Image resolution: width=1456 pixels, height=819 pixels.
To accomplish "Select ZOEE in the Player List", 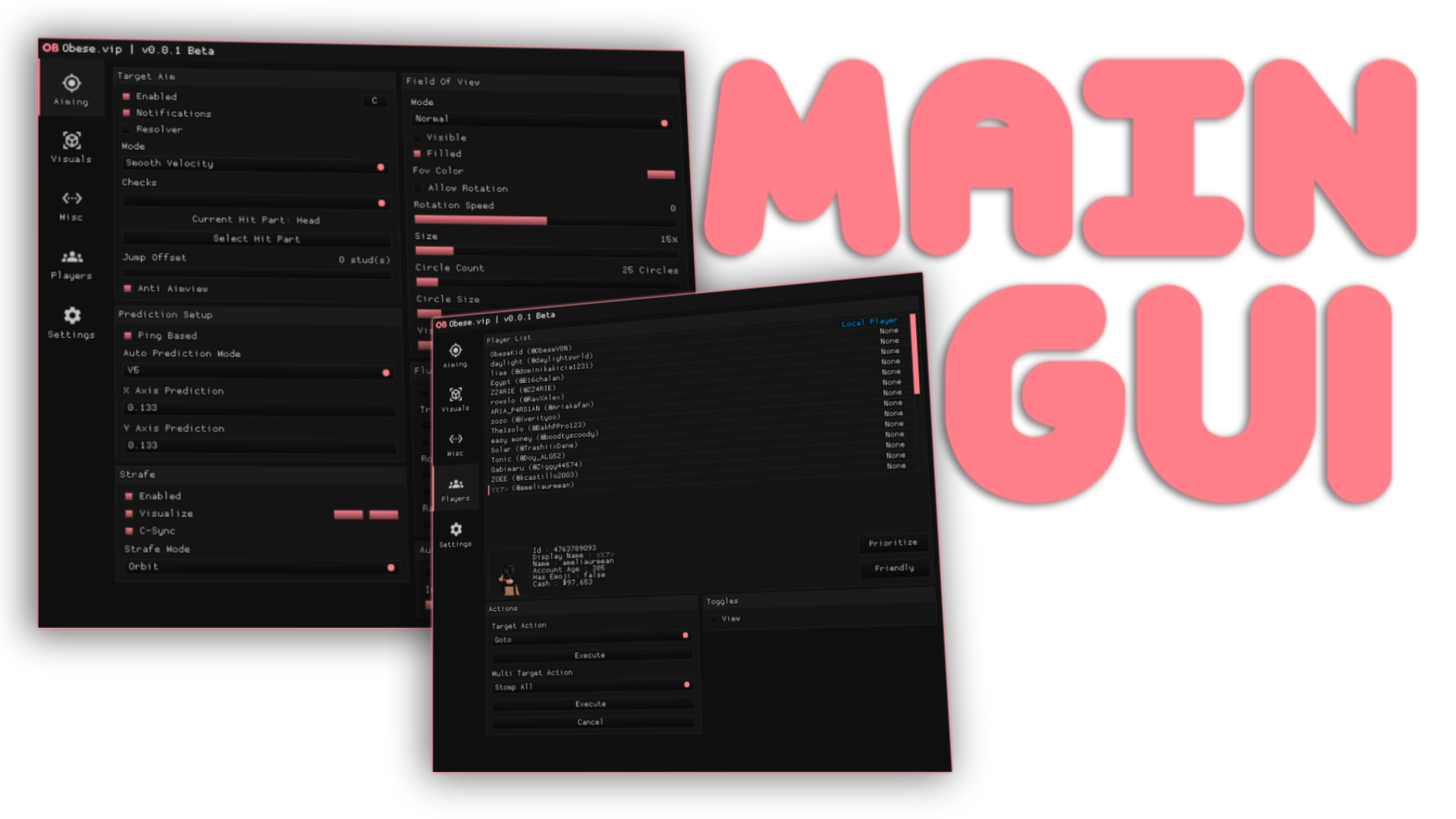I will [534, 477].
